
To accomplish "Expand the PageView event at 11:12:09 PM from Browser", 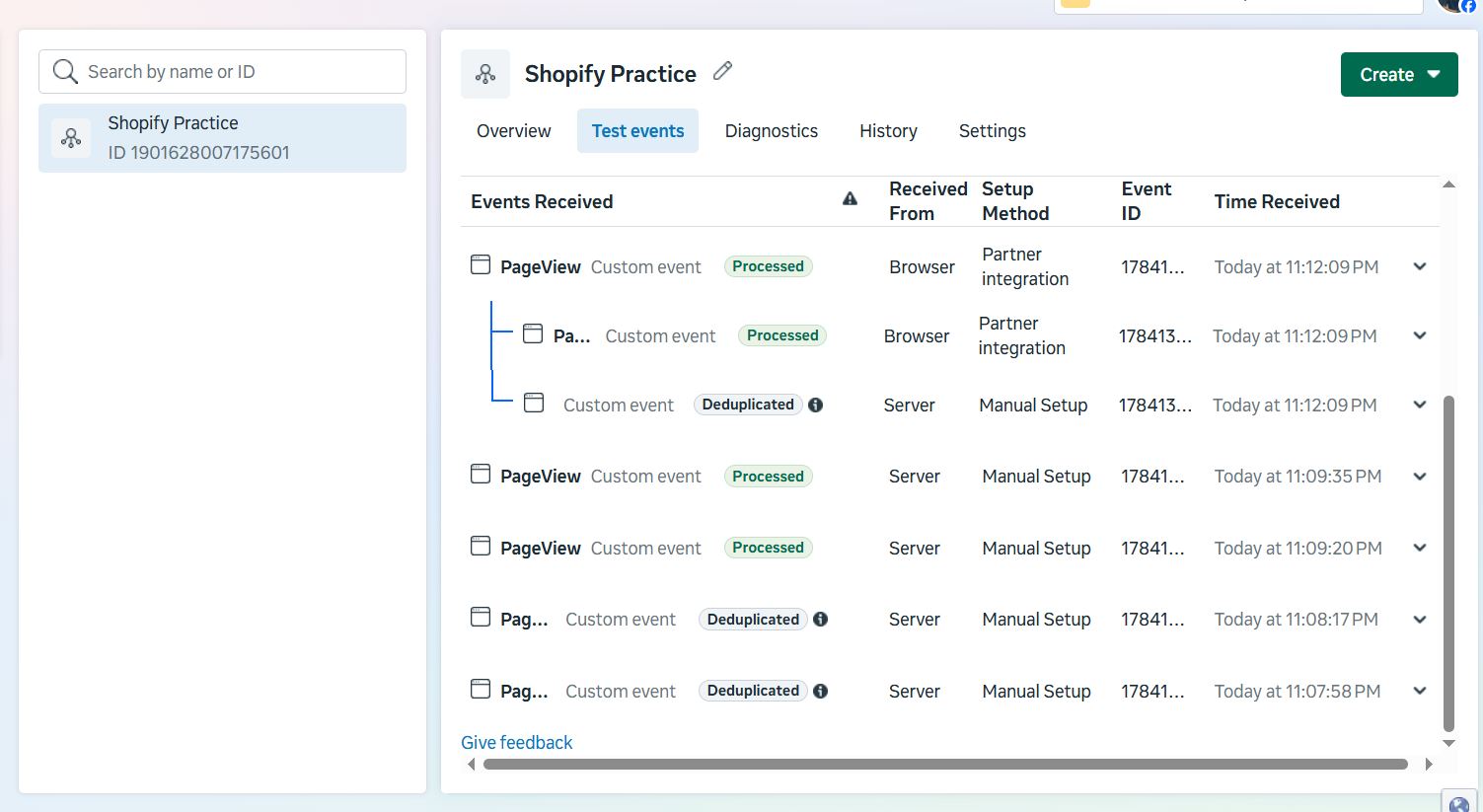I will pos(1420,266).
